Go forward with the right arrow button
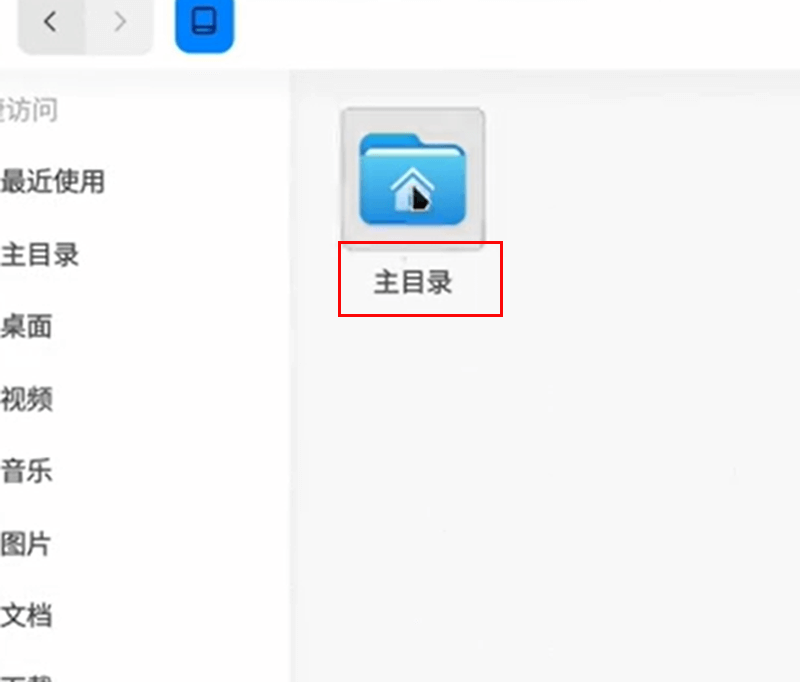Viewport: 800px width, 682px height. (119, 22)
